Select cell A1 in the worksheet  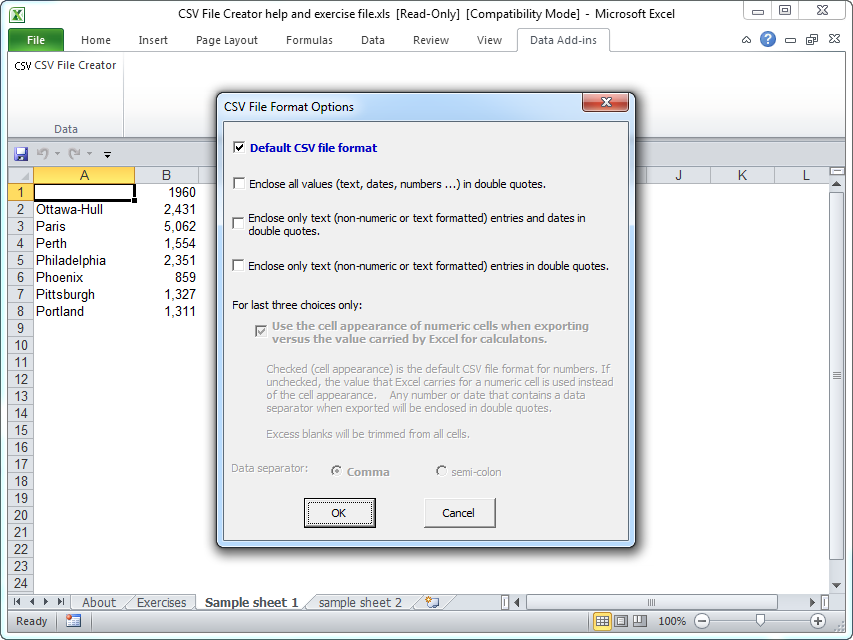[84, 192]
